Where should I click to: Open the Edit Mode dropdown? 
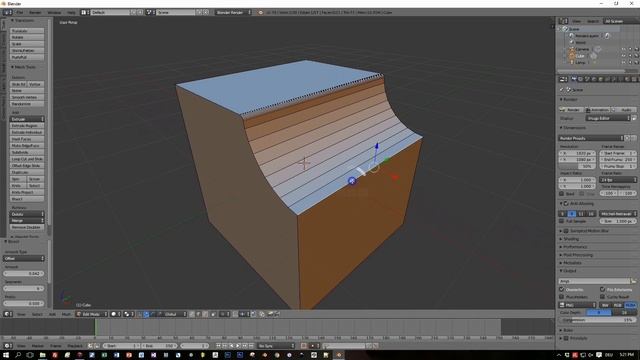tap(92, 314)
